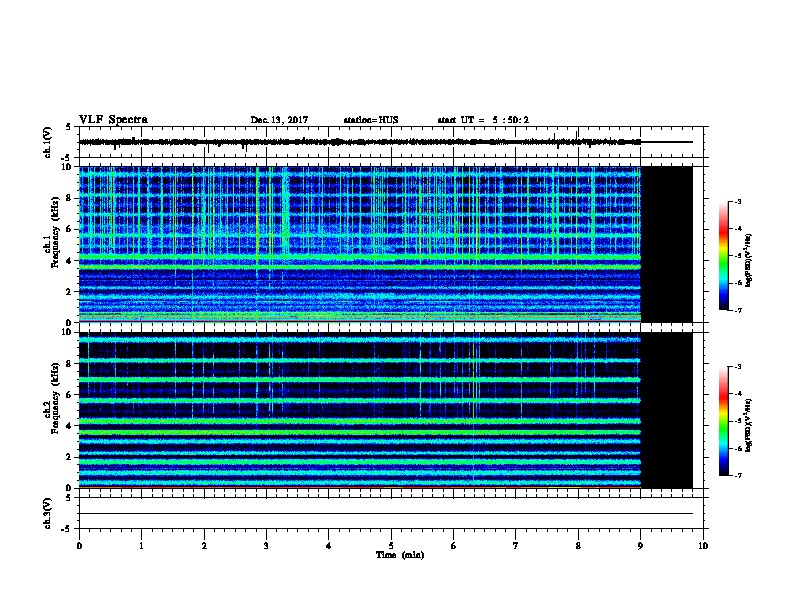Select the date text "Dec. 13, 2017"

pos(279,120)
